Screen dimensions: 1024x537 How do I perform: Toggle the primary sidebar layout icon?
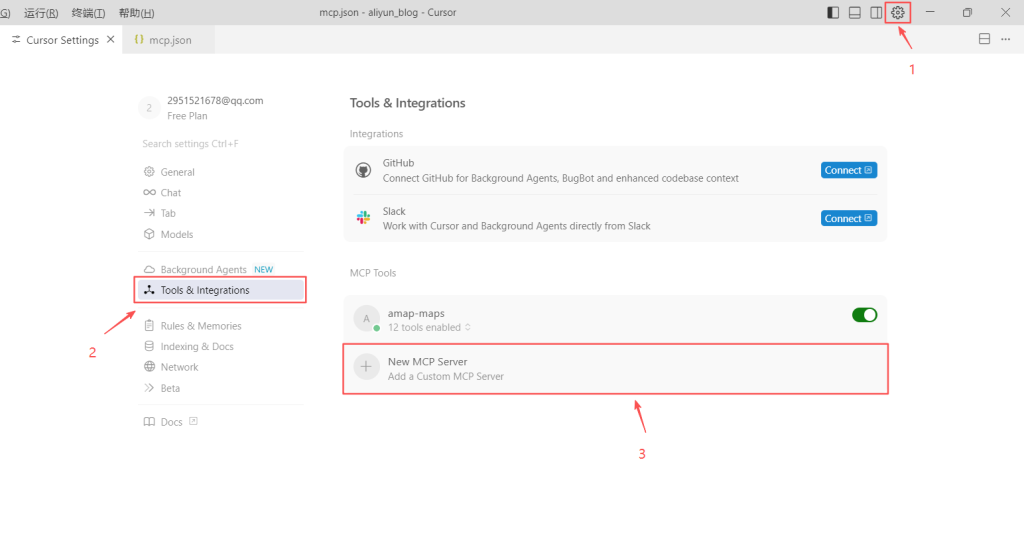click(833, 13)
